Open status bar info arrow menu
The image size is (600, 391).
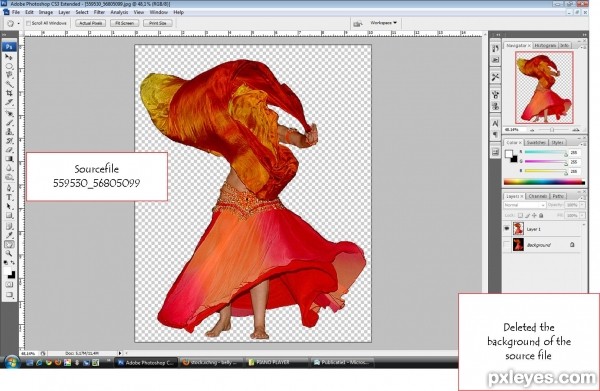pos(120,354)
